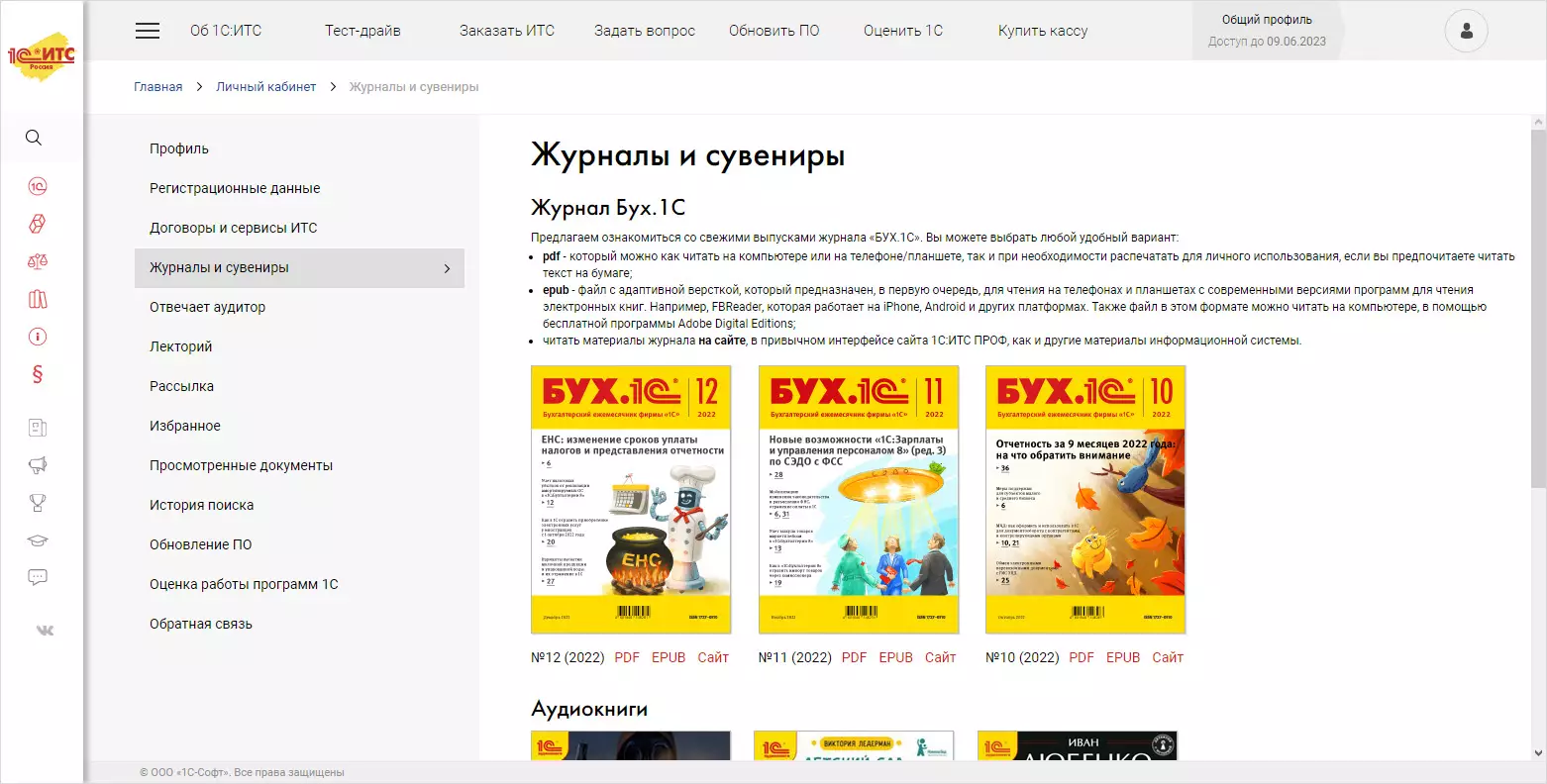1547x784 pixels.
Task: Open Профиль in the side menu
Action: tap(179, 148)
